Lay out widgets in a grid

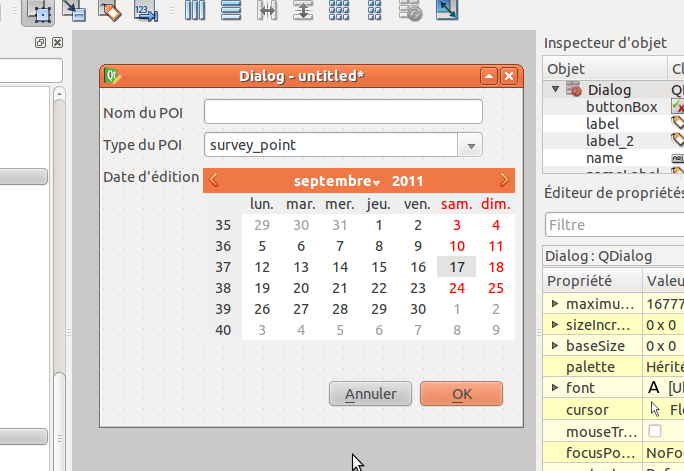tap(339, 11)
